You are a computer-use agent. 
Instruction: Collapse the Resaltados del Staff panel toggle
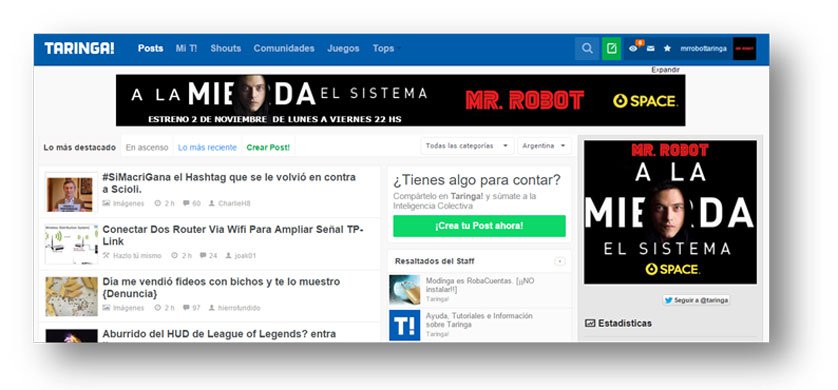560,261
